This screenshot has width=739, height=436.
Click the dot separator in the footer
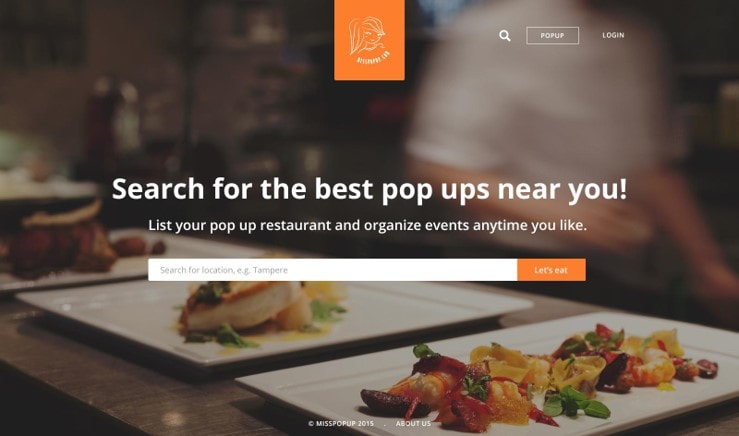pyautogui.click(x=385, y=425)
